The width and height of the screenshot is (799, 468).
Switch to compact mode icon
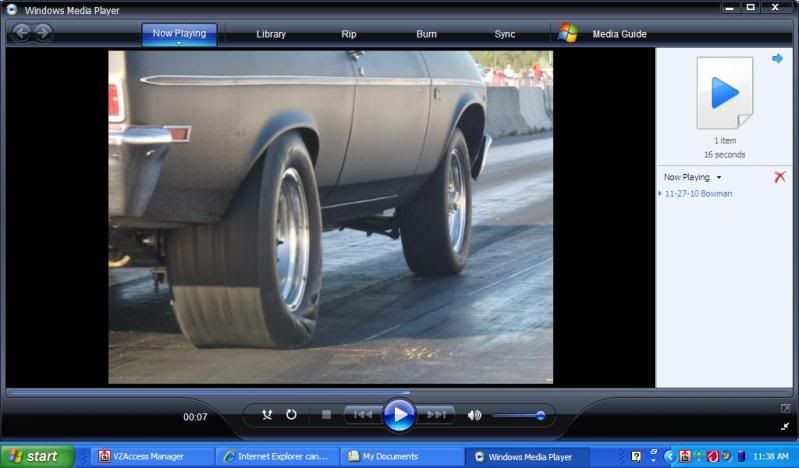[785, 426]
